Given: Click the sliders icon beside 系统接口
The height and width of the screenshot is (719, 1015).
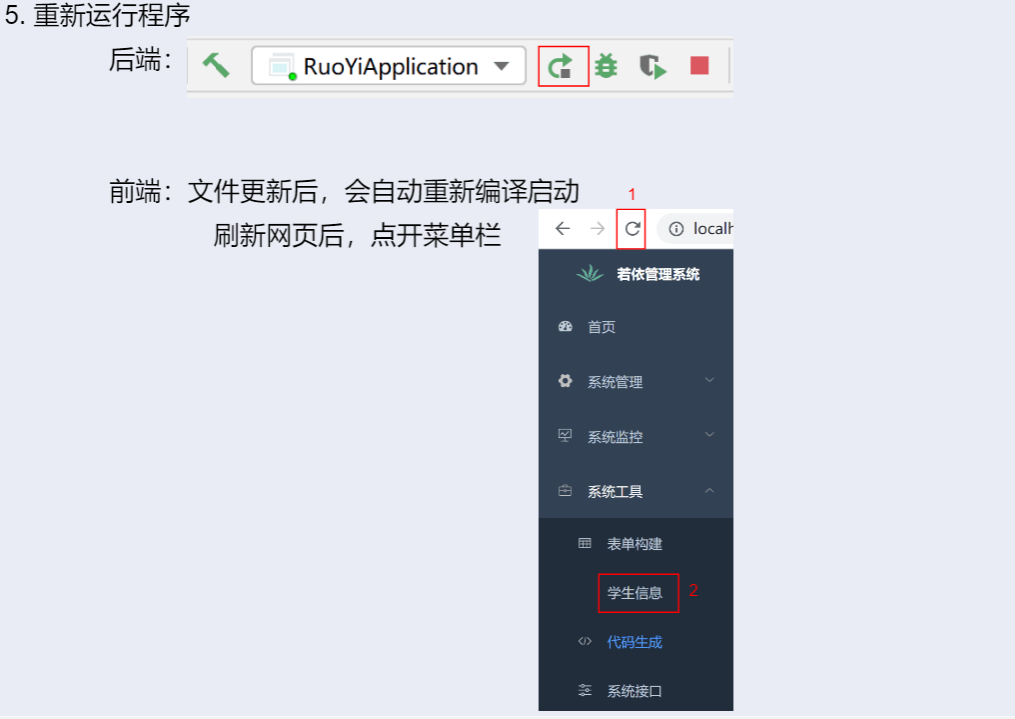Looking at the screenshot, I should (x=585, y=690).
